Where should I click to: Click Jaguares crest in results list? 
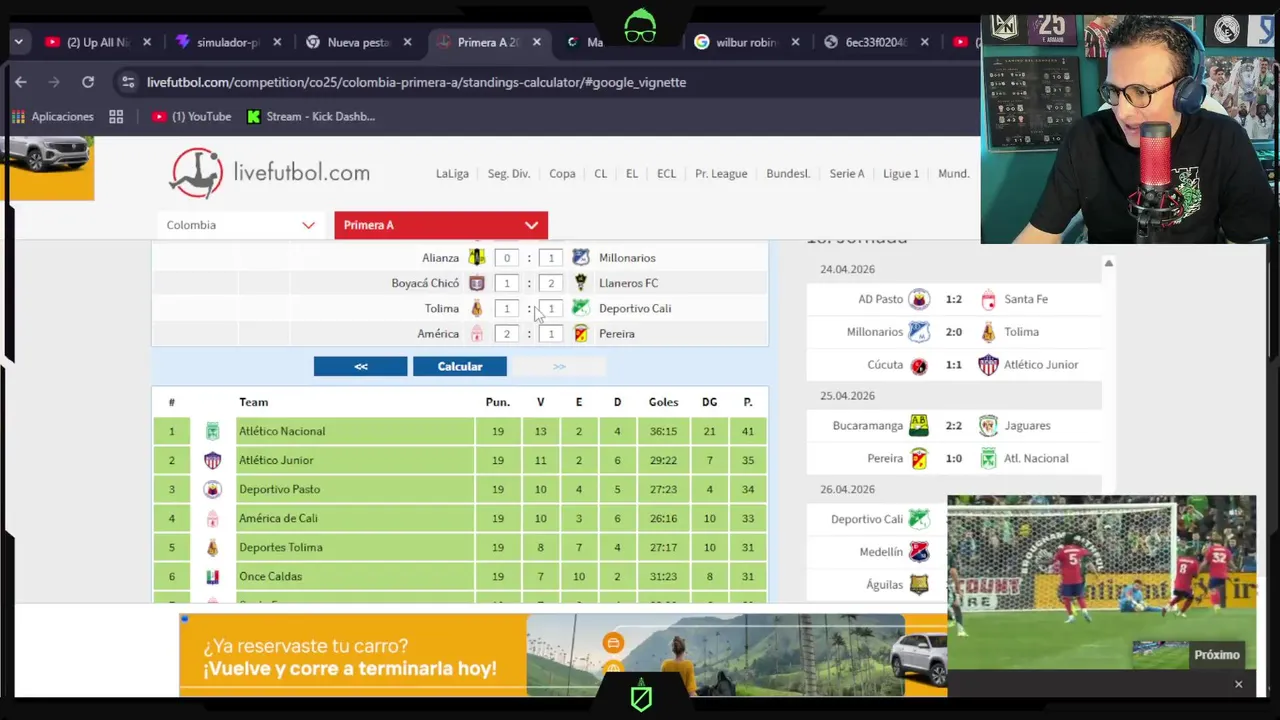coord(988,425)
